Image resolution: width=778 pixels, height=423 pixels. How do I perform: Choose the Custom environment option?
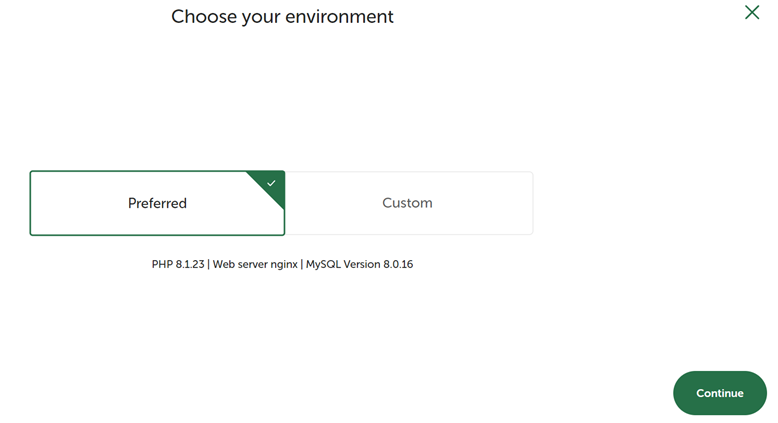pyautogui.click(x=409, y=203)
